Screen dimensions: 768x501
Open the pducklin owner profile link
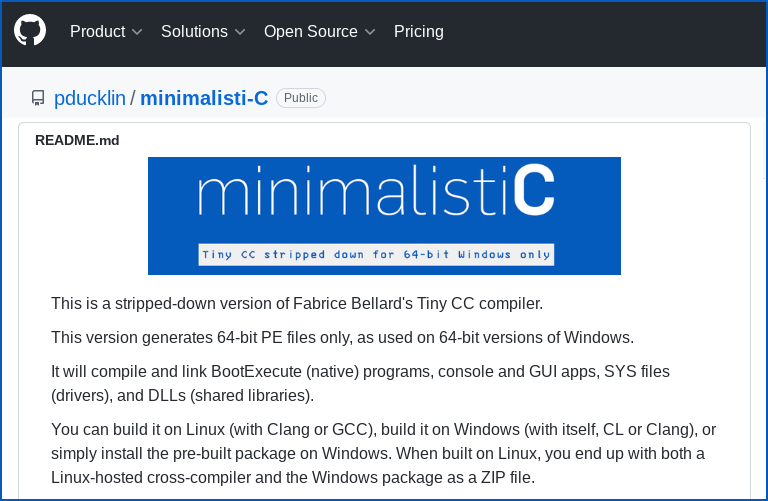pyautogui.click(x=90, y=98)
